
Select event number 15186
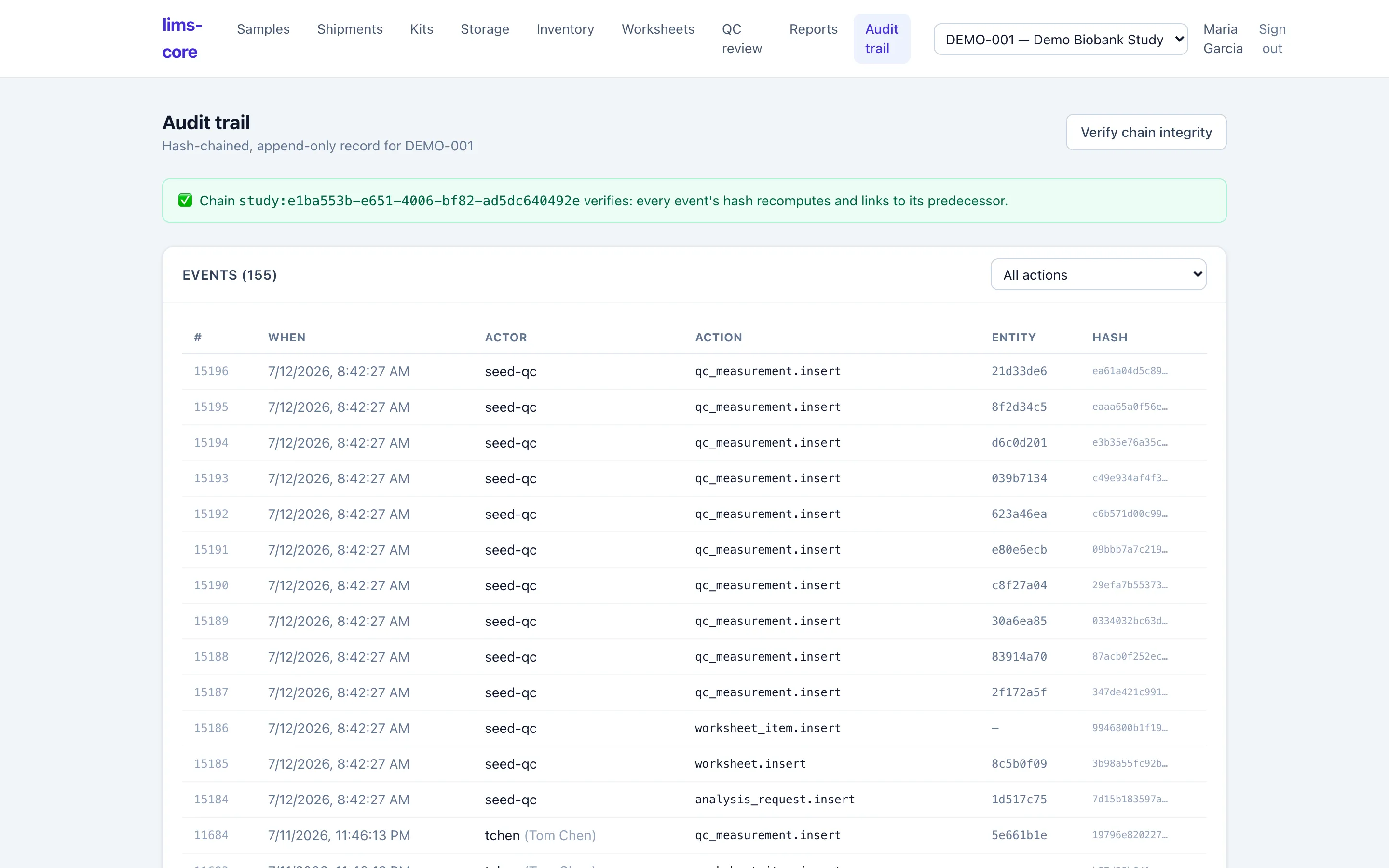(x=211, y=728)
